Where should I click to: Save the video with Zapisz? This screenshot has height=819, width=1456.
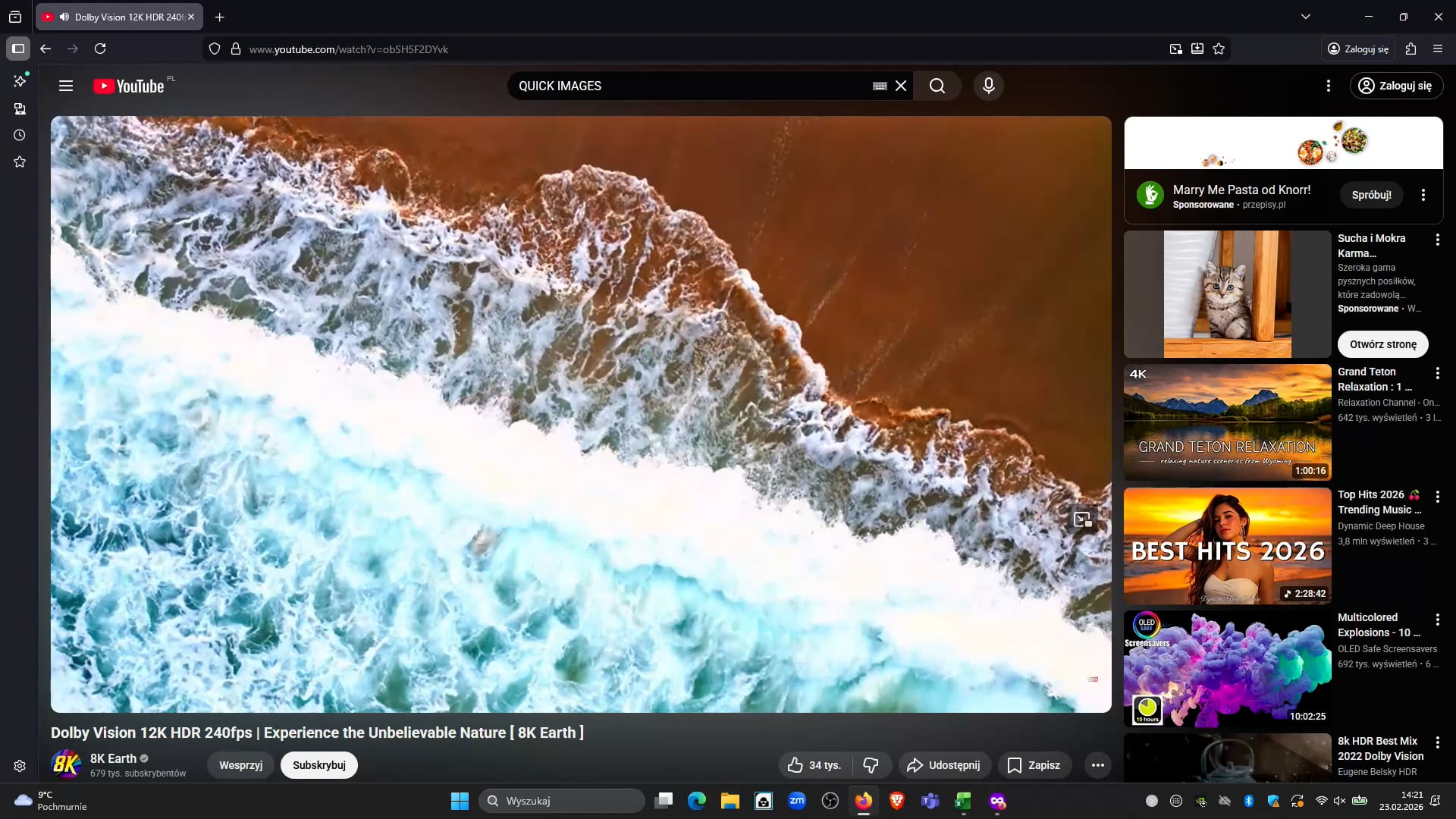(1034, 765)
